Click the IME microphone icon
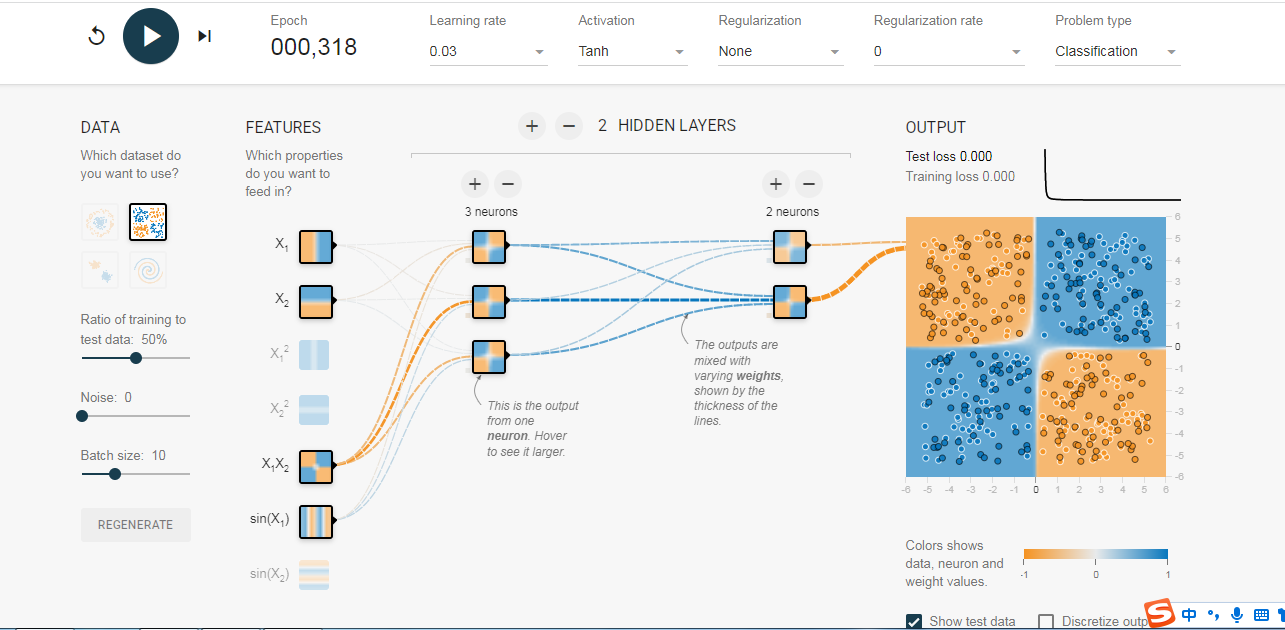 (1237, 614)
